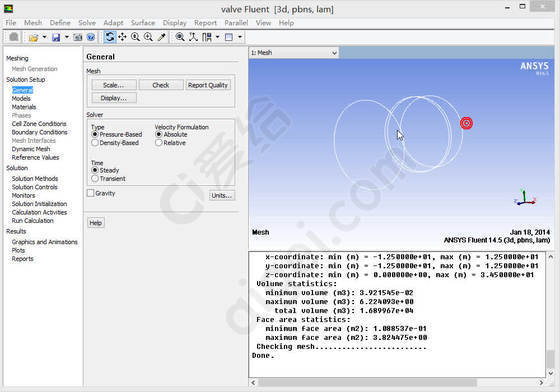Image resolution: width=560 pixels, height=392 pixels.
Task: Open the Display menu
Action: click(x=175, y=23)
